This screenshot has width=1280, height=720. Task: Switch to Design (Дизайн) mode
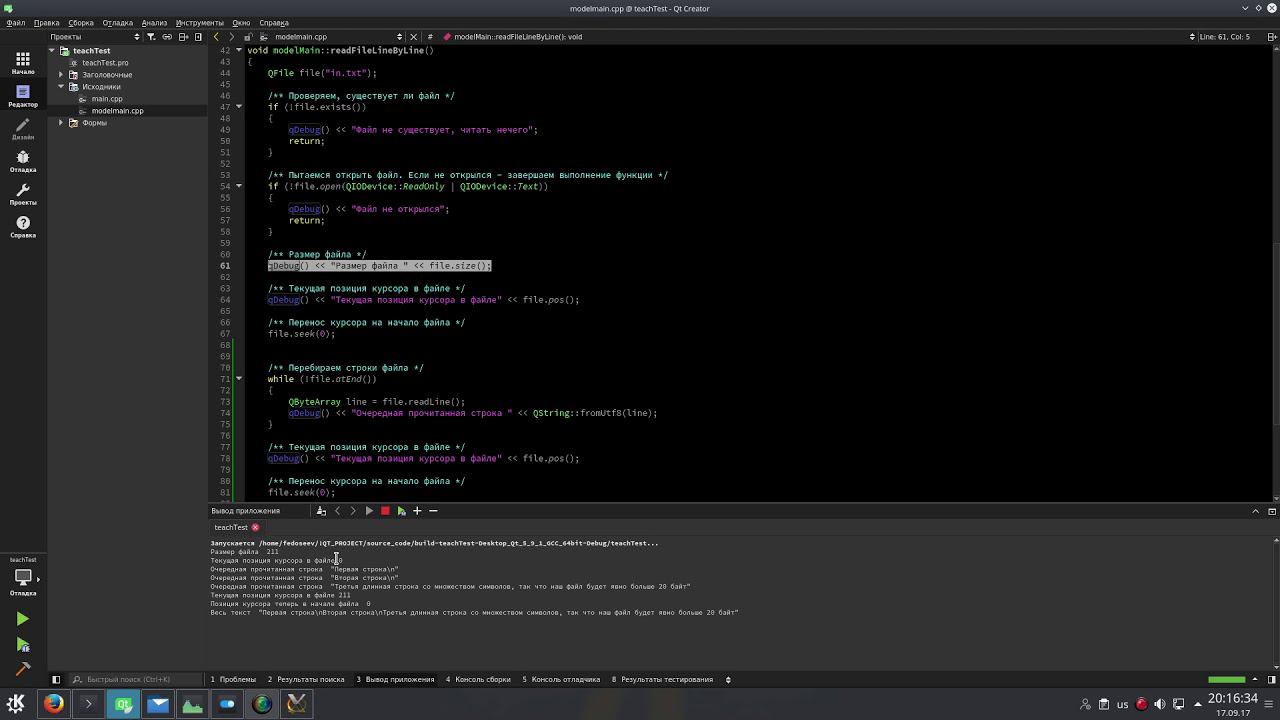pyautogui.click(x=22, y=129)
